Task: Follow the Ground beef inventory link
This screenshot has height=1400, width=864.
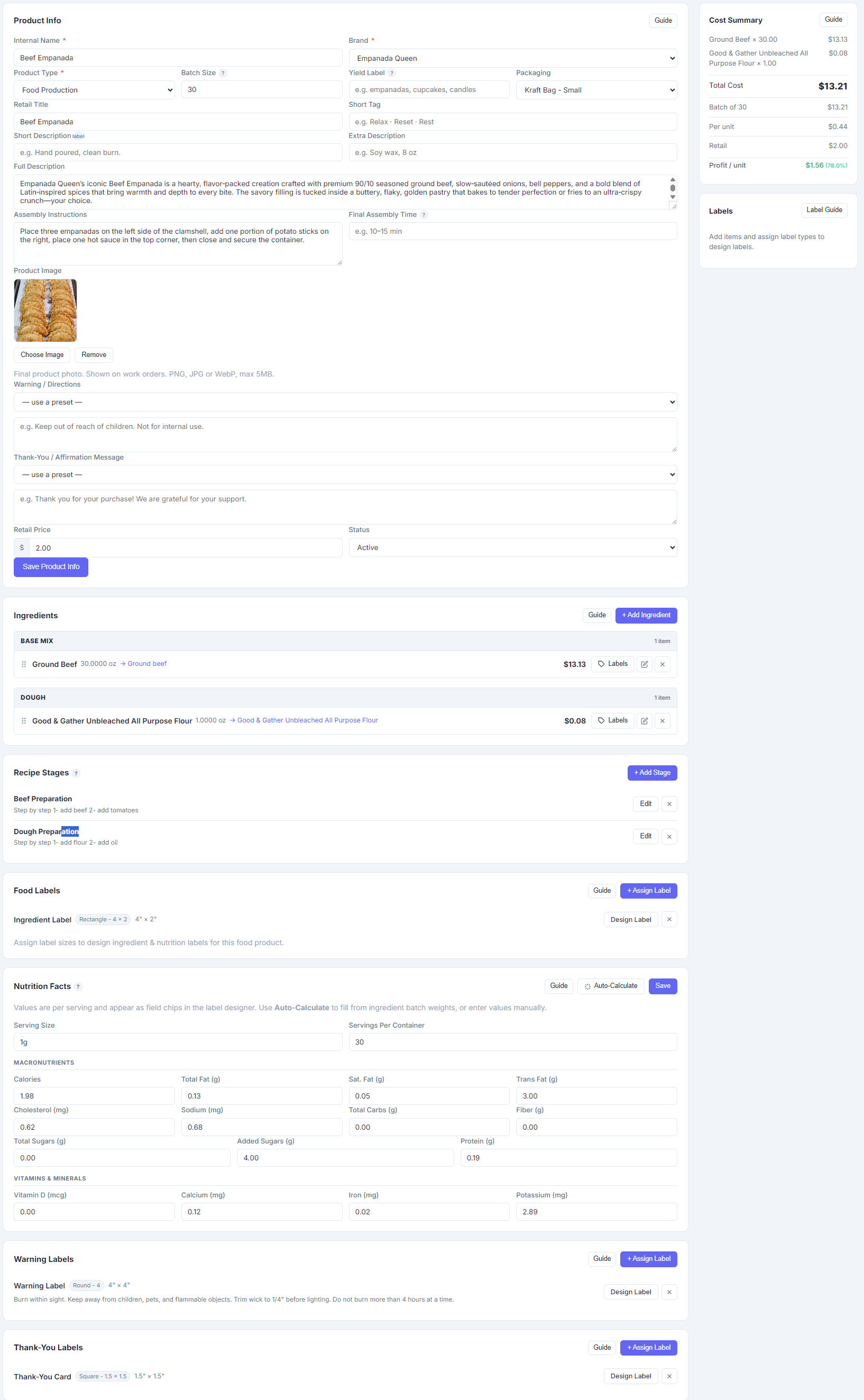Action: coord(147,663)
